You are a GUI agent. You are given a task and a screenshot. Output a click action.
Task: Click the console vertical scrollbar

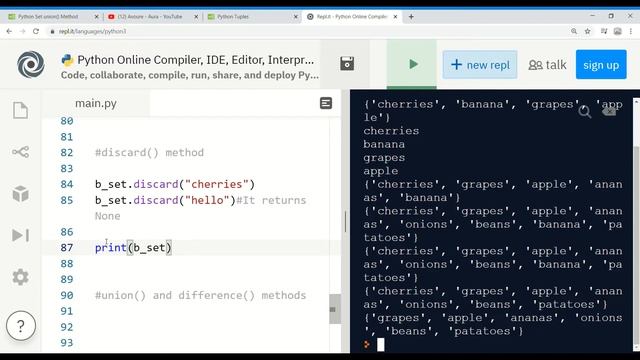click(636, 244)
